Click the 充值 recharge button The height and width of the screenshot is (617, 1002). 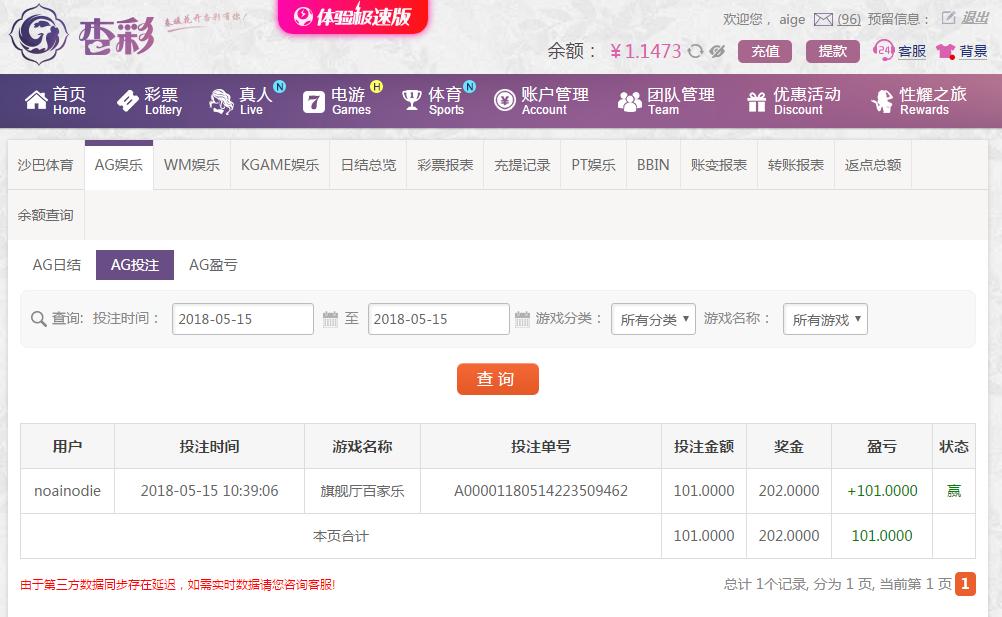pos(765,52)
